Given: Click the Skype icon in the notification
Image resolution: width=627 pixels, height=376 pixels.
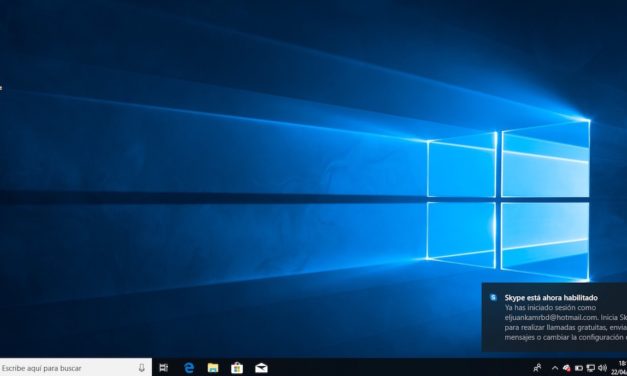Looking at the screenshot, I should [x=493, y=297].
